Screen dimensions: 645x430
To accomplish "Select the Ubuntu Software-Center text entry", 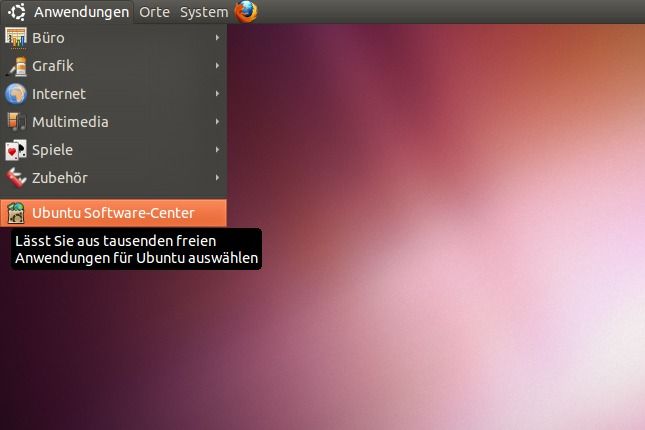I will 113,212.
